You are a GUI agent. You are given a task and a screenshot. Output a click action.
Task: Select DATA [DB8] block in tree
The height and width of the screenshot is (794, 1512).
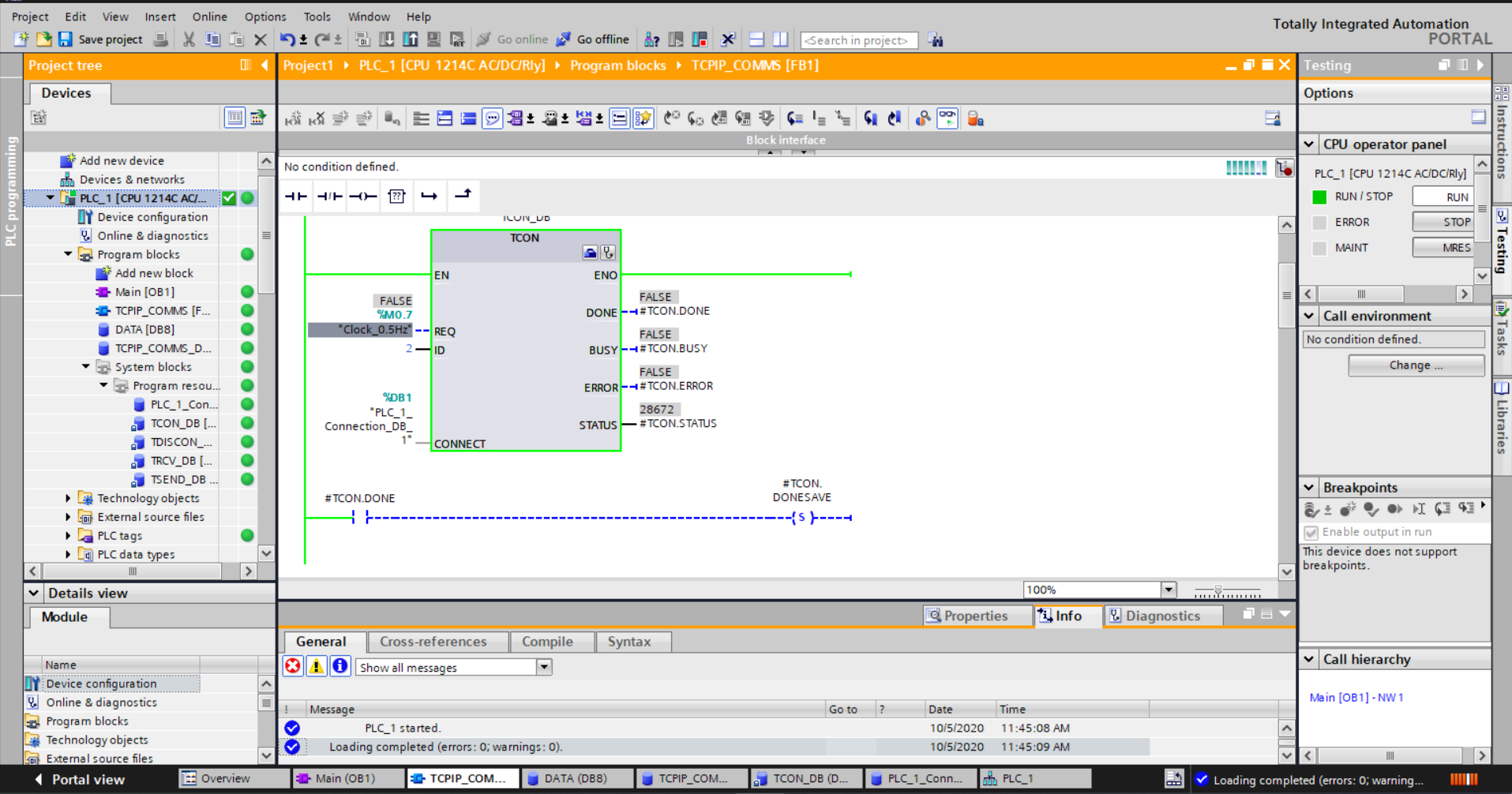pyautogui.click(x=144, y=330)
